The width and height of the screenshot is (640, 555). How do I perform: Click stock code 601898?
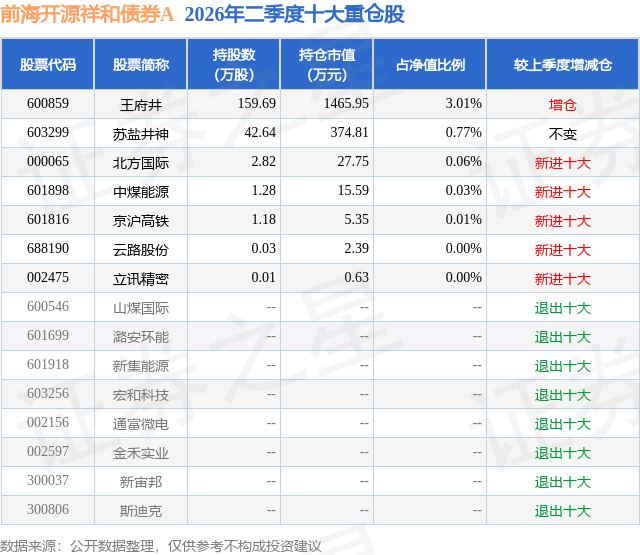point(48,190)
